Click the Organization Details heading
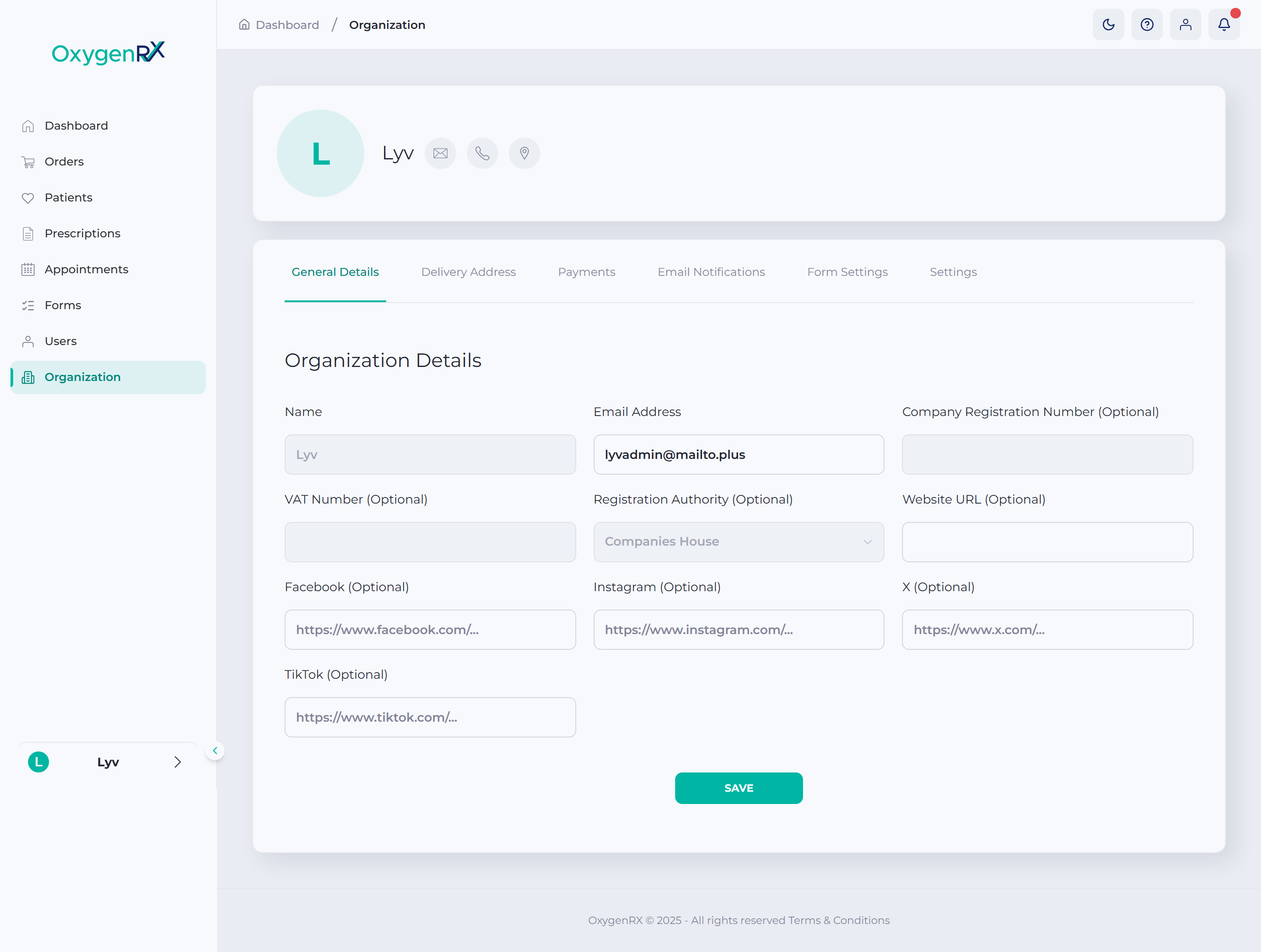This screenshot has width=1261, height=952. click(383, 361)
